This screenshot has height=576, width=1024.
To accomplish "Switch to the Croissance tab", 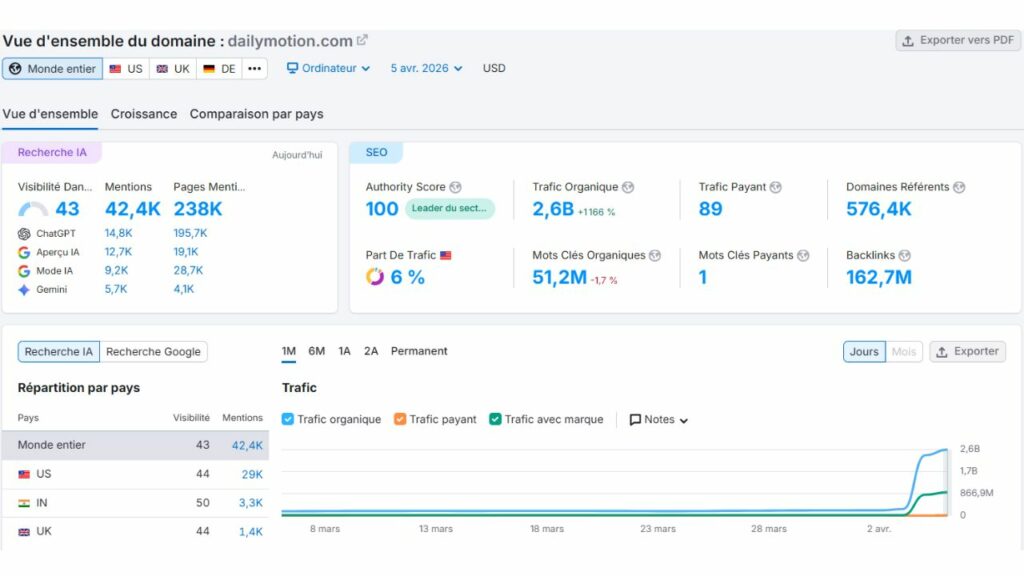I will [x=143, y=114].
